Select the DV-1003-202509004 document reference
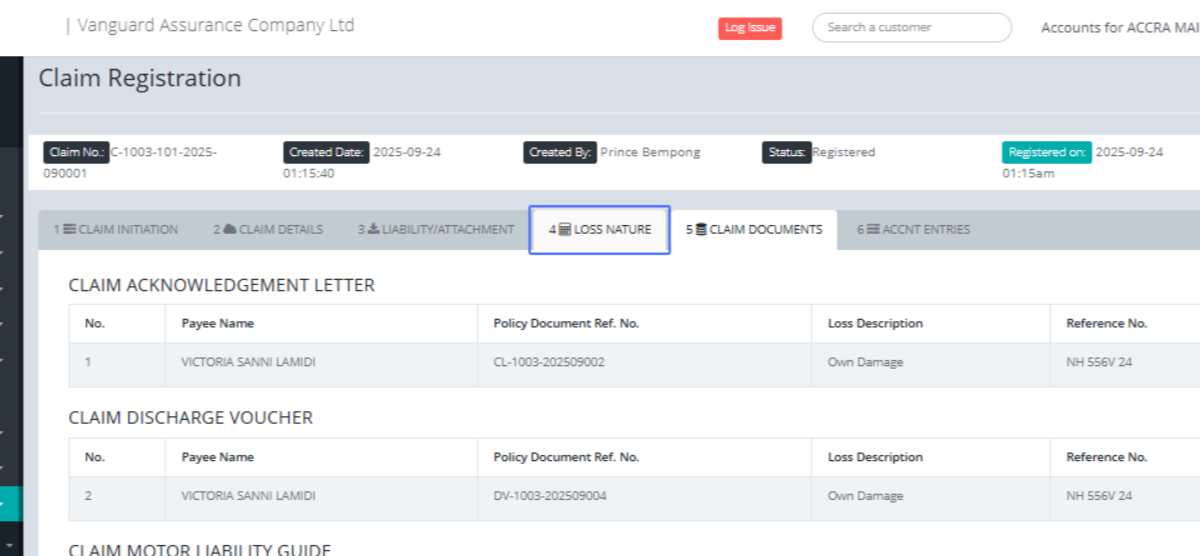 pos(550,496)
